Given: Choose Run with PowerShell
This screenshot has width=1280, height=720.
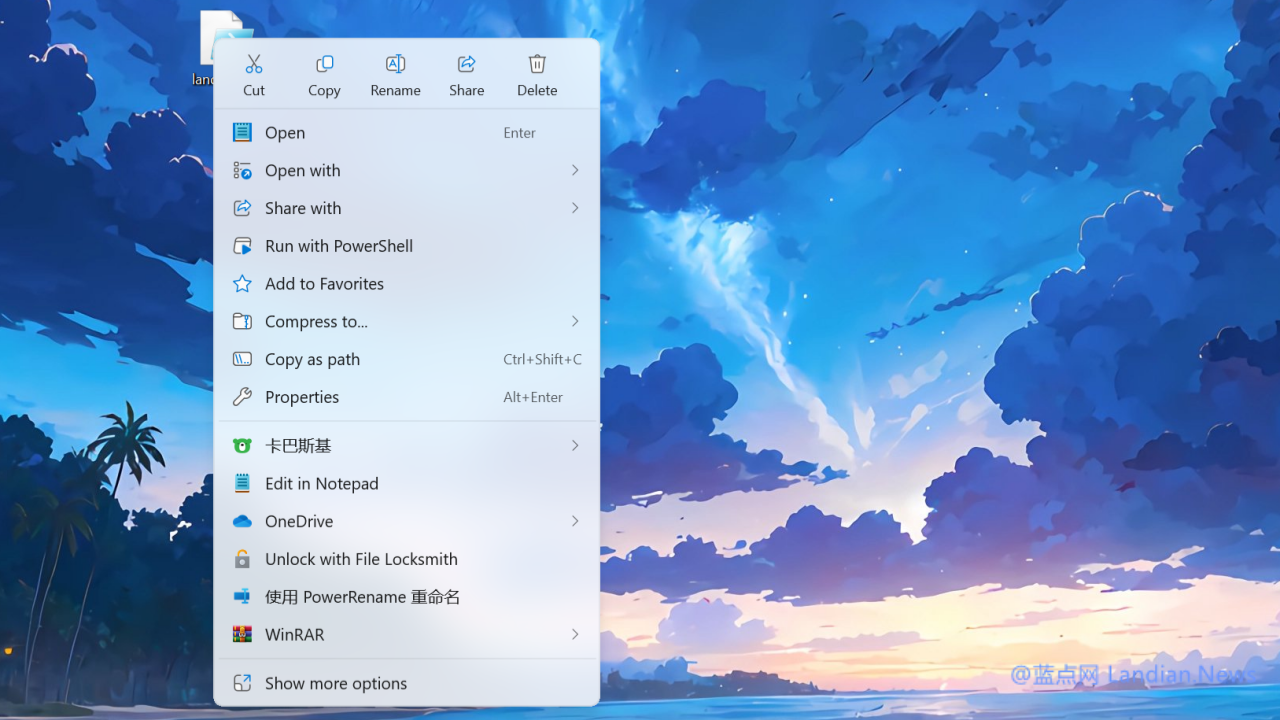Looking at the screenshot, I should pyautogui.click(x=338, y=246).
